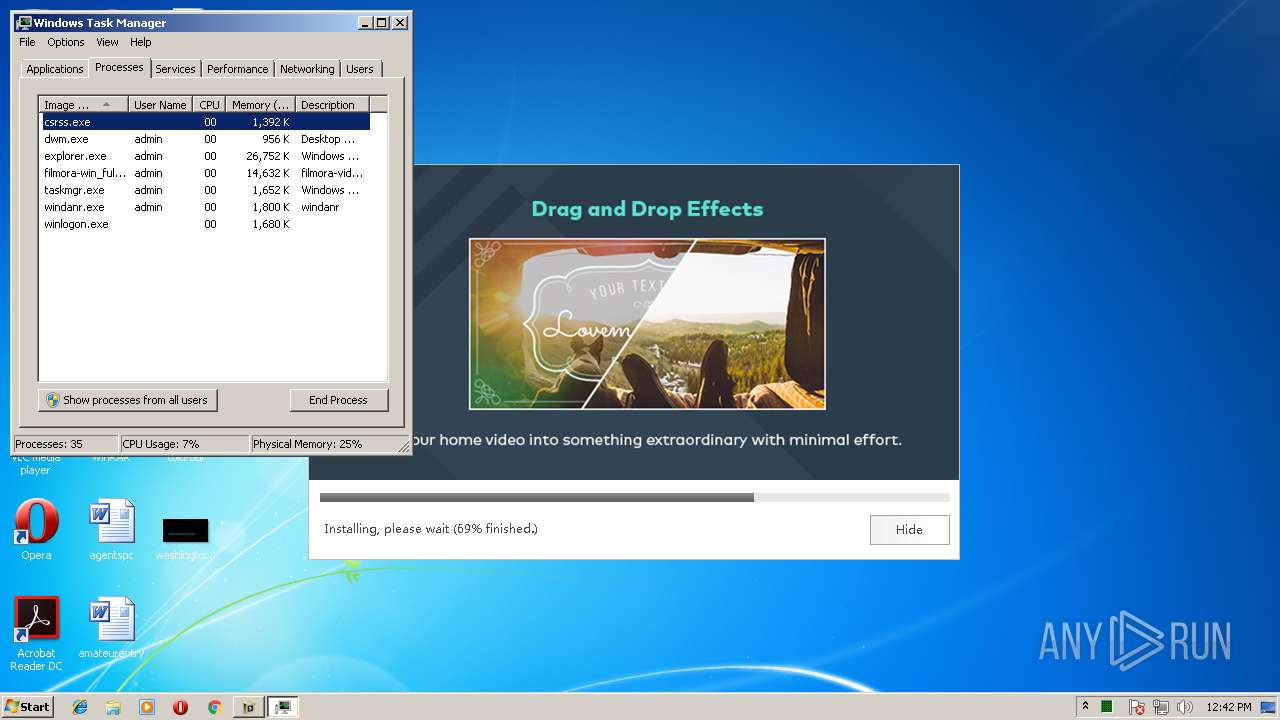Select the washingto... black thumbnail file
Viewport: 1280px width, 720px height.
coord(185,538)
